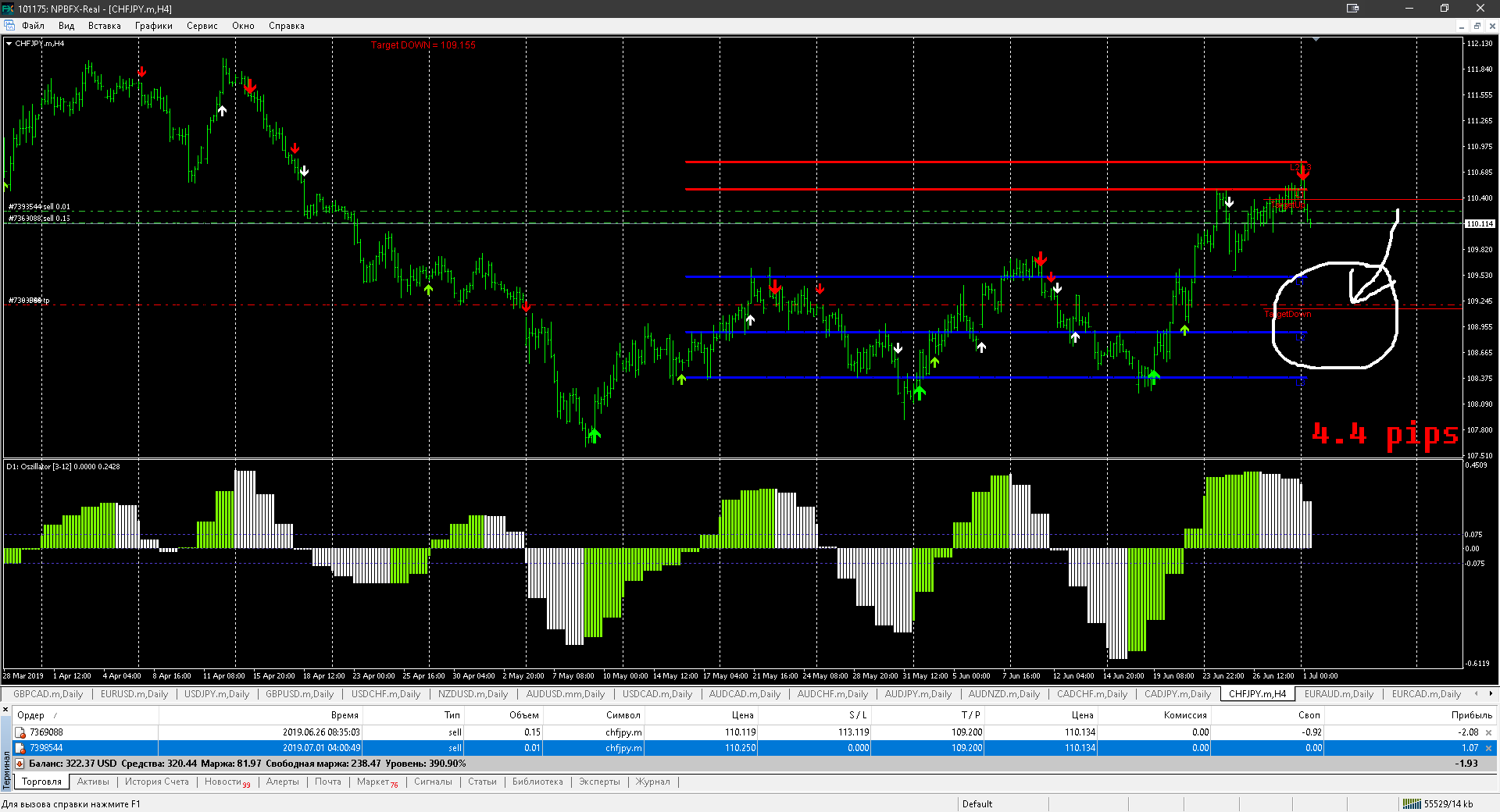1500x812 pixels.
Task: Expand the CHFJPY.m,H4 chart label arrow
Action: click(x=9, y=44)
